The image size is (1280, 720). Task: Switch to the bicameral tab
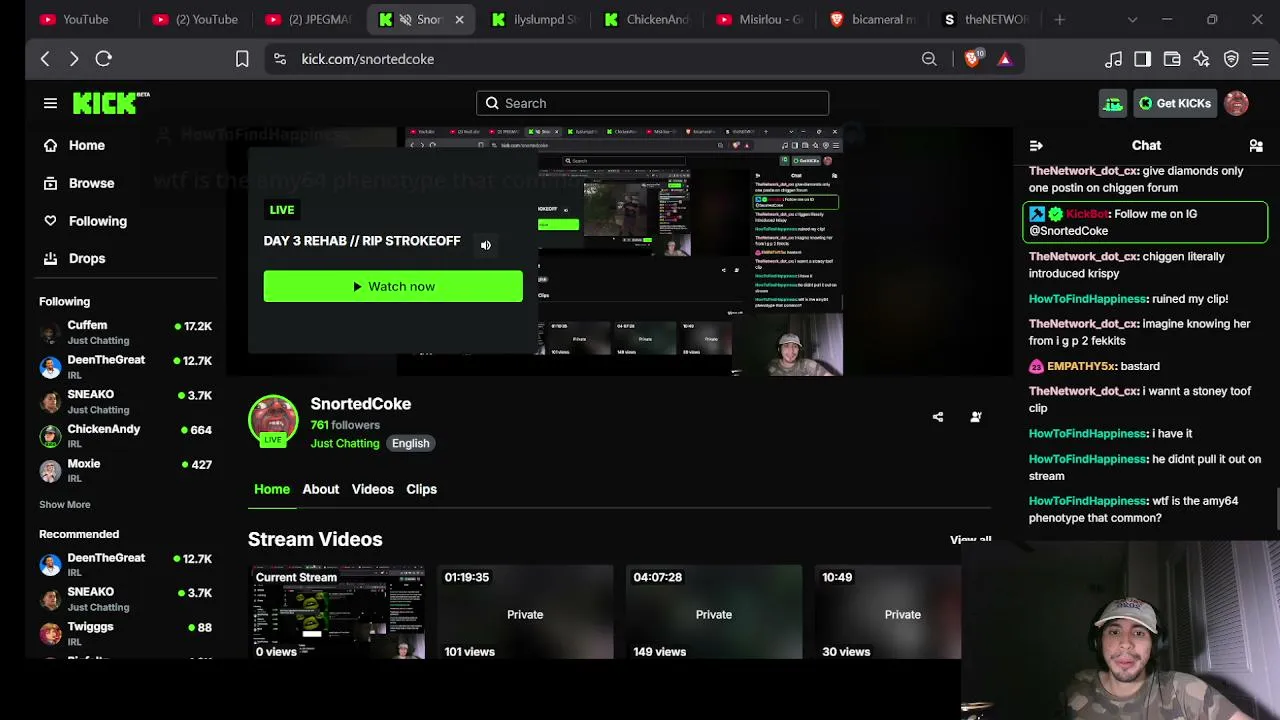[x=875, y=19]
